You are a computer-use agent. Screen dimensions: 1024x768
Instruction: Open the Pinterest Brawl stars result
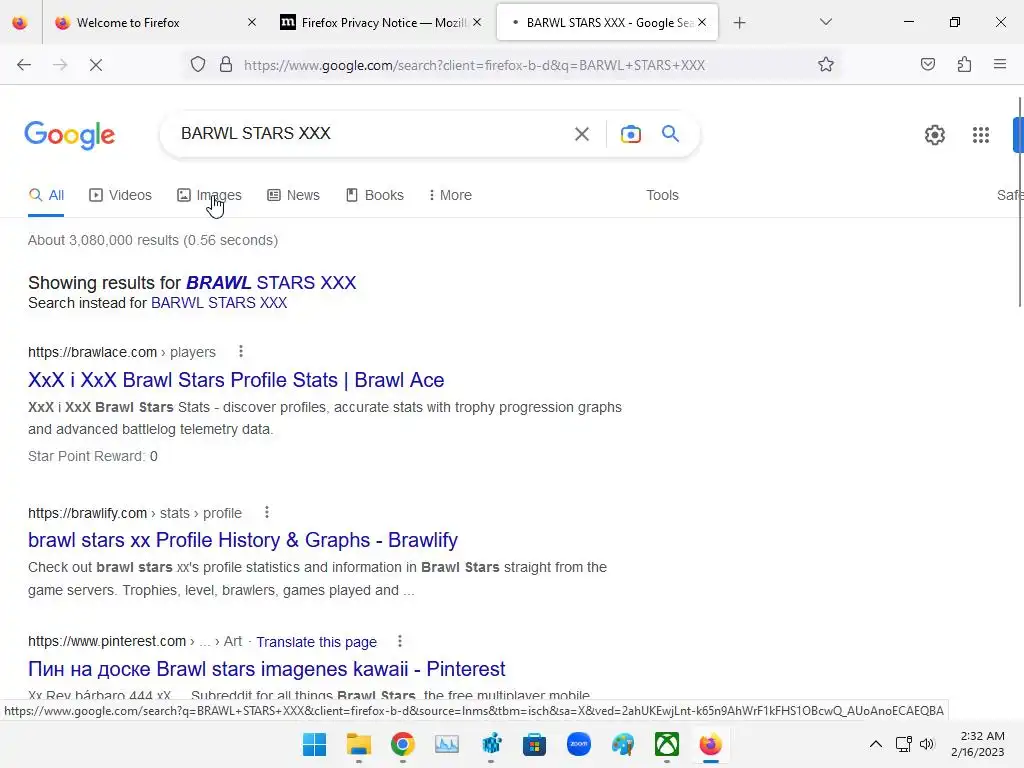coord(266,669)
